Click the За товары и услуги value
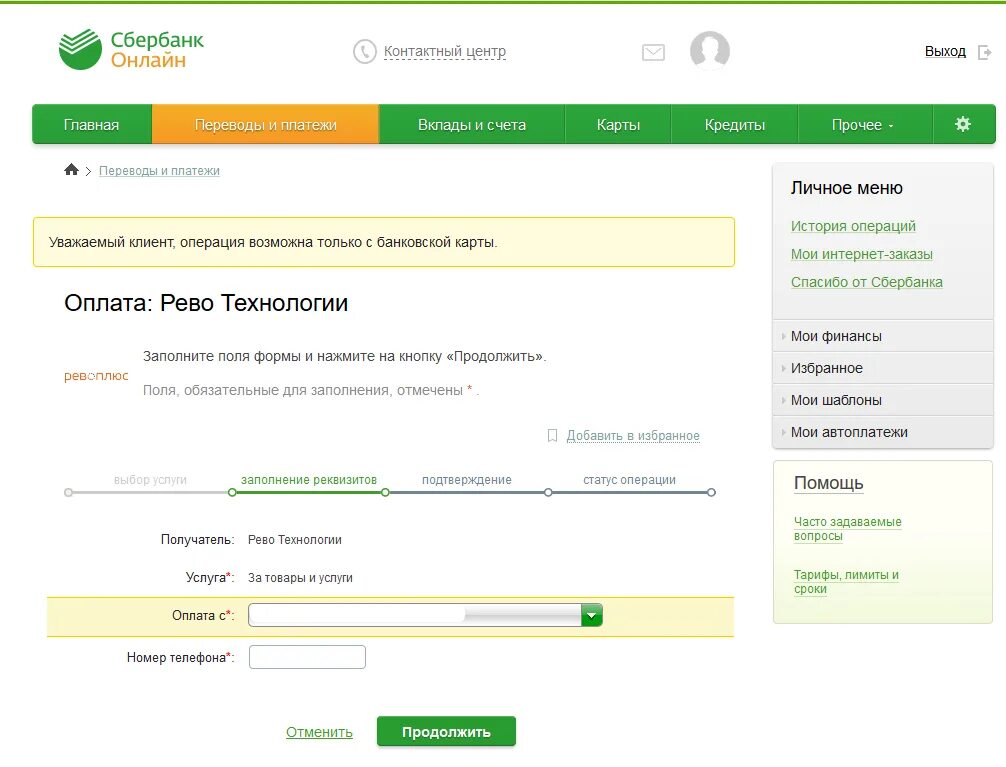1006x767 pixels. pos(300,578)
